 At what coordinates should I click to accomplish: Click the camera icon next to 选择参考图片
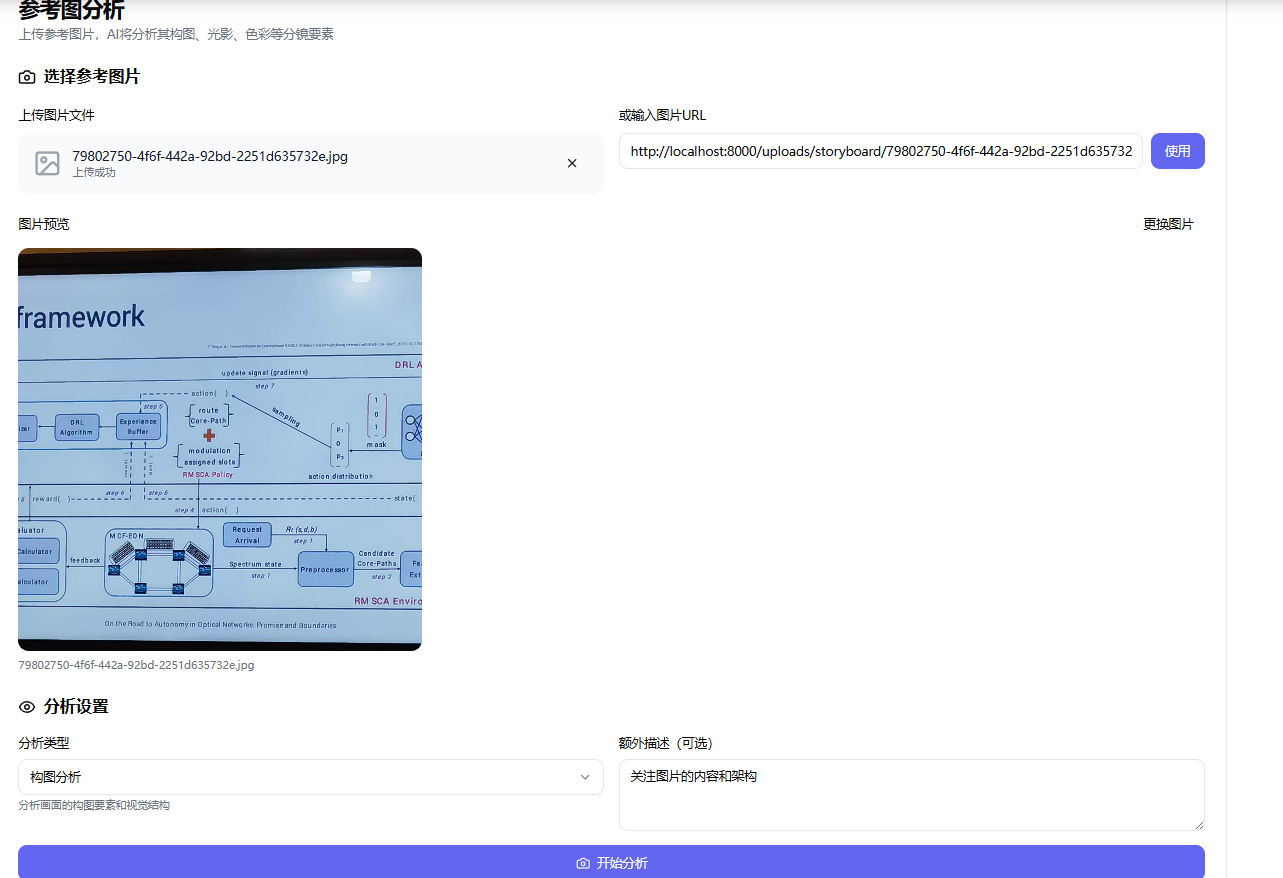[27, 77]
